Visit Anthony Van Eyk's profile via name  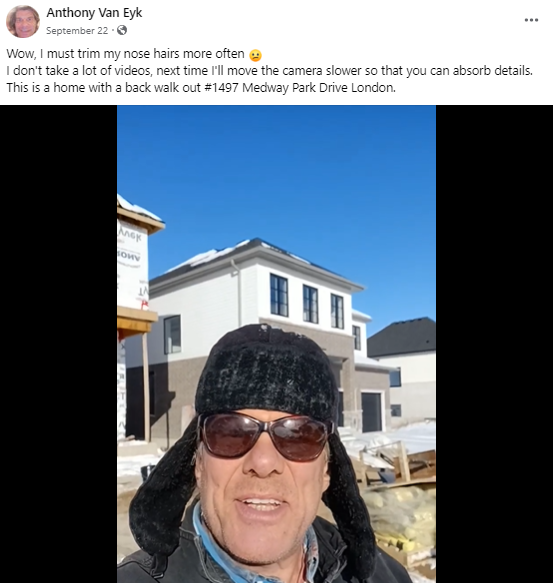pos(94,13)
